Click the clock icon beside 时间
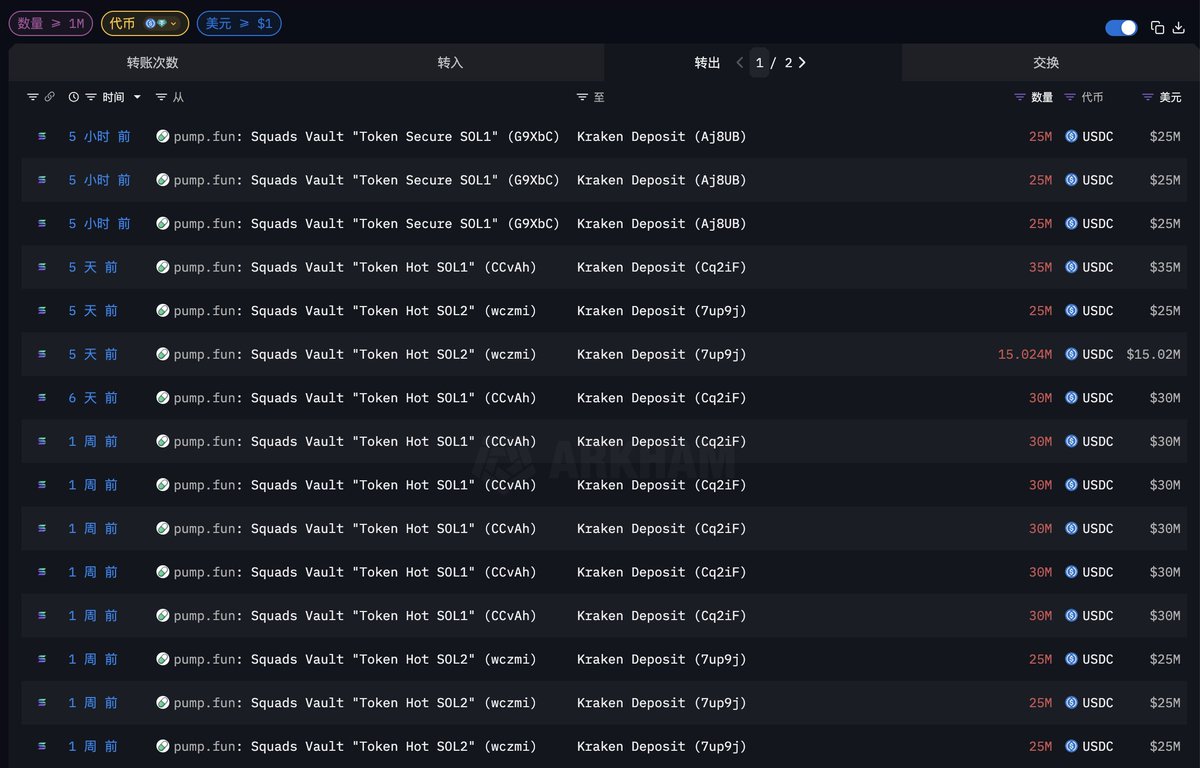 (x=74, y=97)
